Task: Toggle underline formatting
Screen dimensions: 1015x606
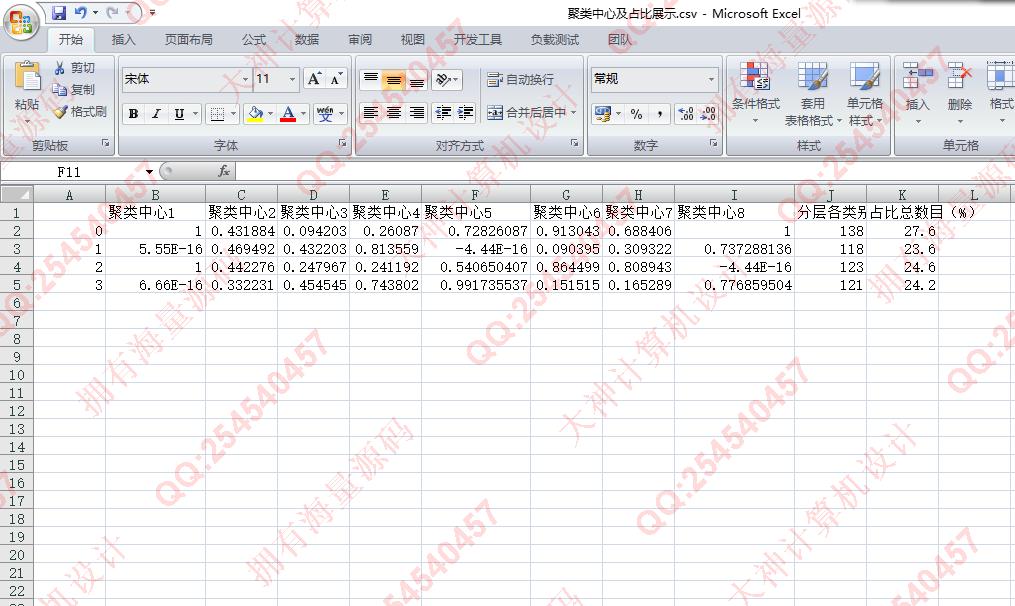Action: point(179,114)
